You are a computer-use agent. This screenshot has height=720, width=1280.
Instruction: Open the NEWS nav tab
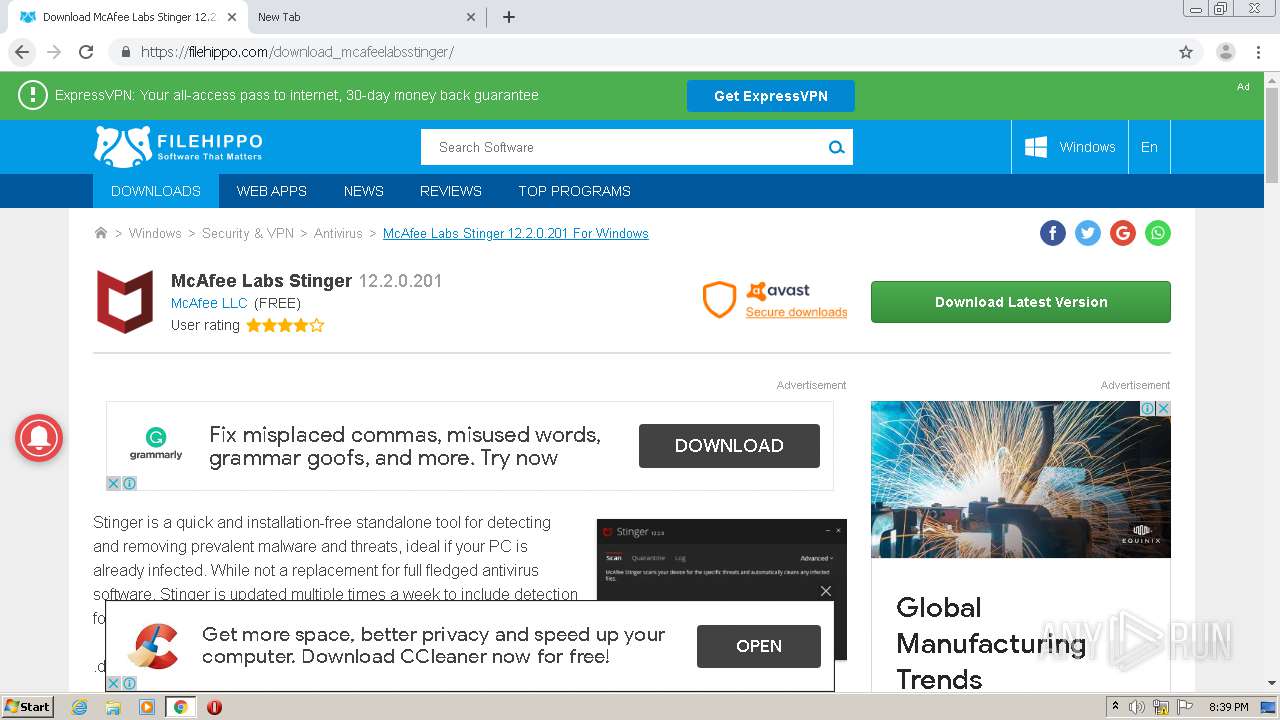click(364, 191)
